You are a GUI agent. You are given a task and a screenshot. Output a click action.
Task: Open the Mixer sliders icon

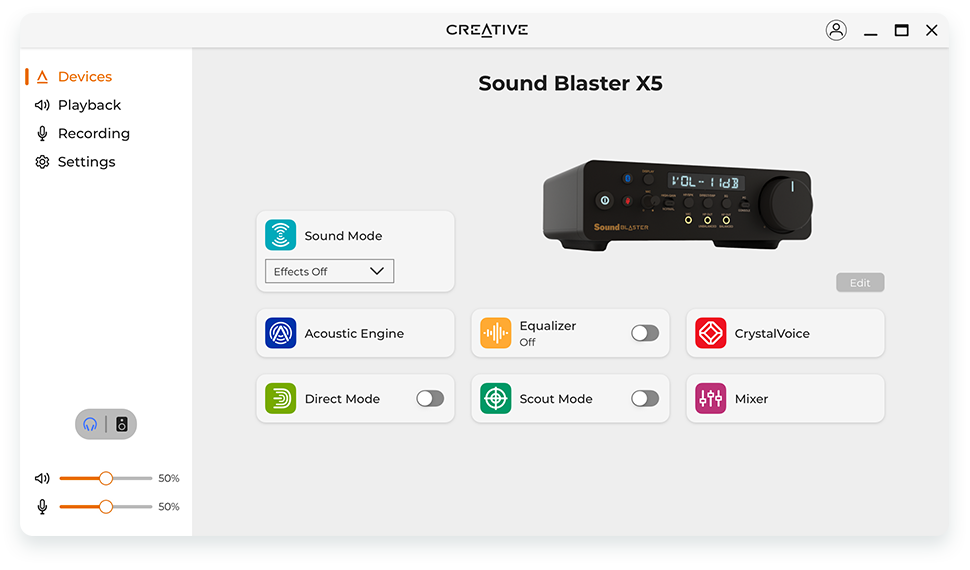[711, 399]
